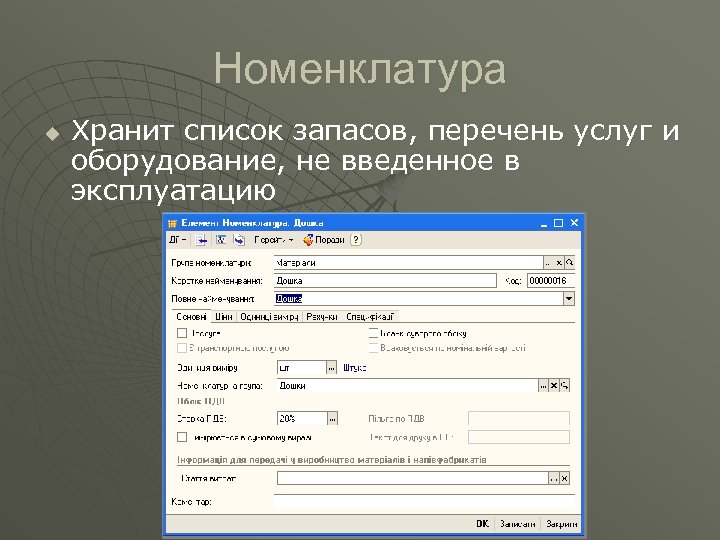720x540 pixels.
Task: Open the Номенклатурна група magnifier icon
Action: (x=564, y=386)
